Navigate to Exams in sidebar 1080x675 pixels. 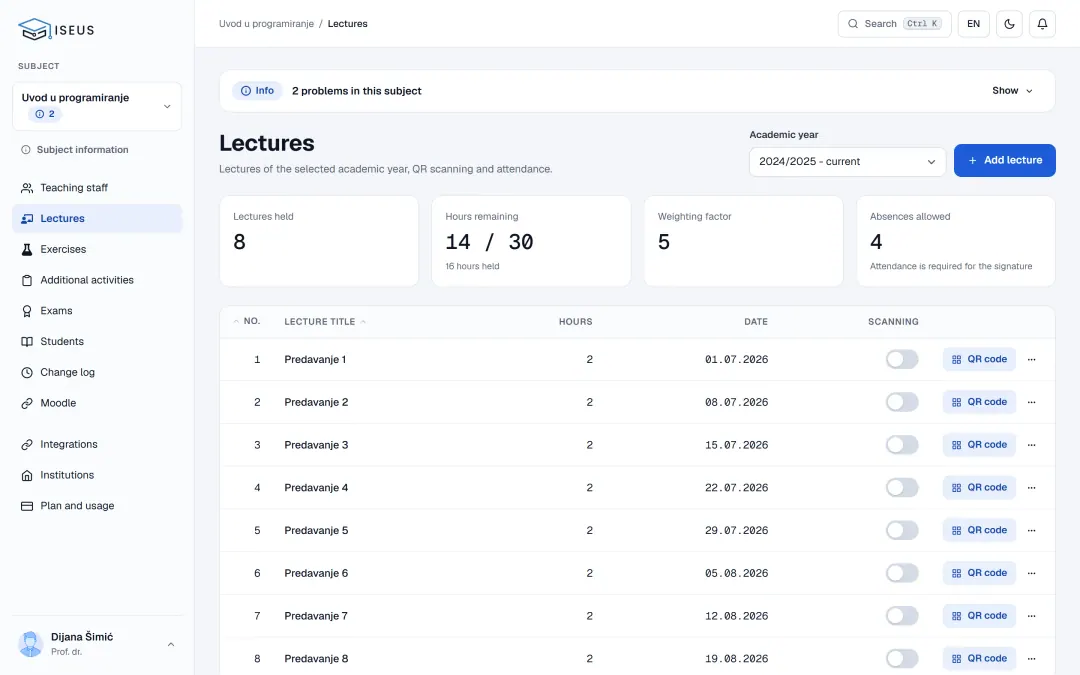pos(97,311)
